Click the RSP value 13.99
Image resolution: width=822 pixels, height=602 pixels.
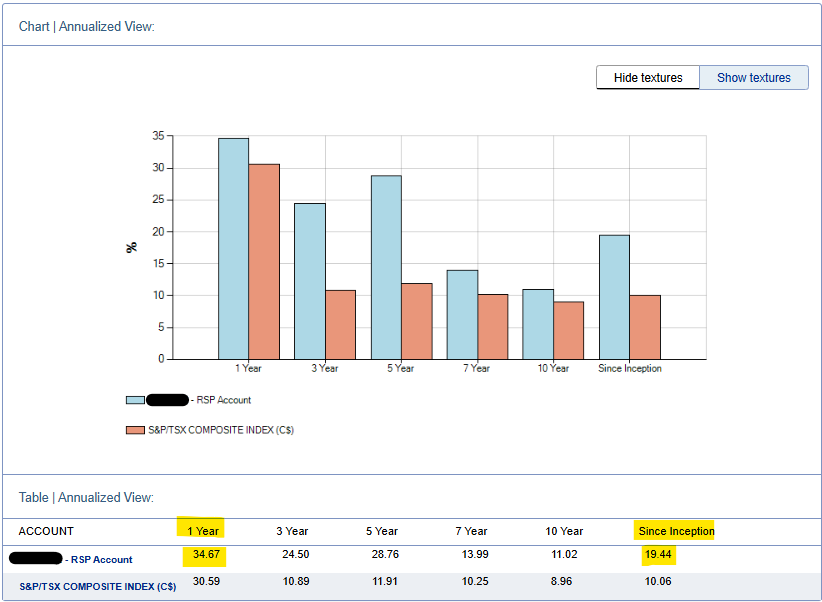pyautogui.click(x=475, y=554)
